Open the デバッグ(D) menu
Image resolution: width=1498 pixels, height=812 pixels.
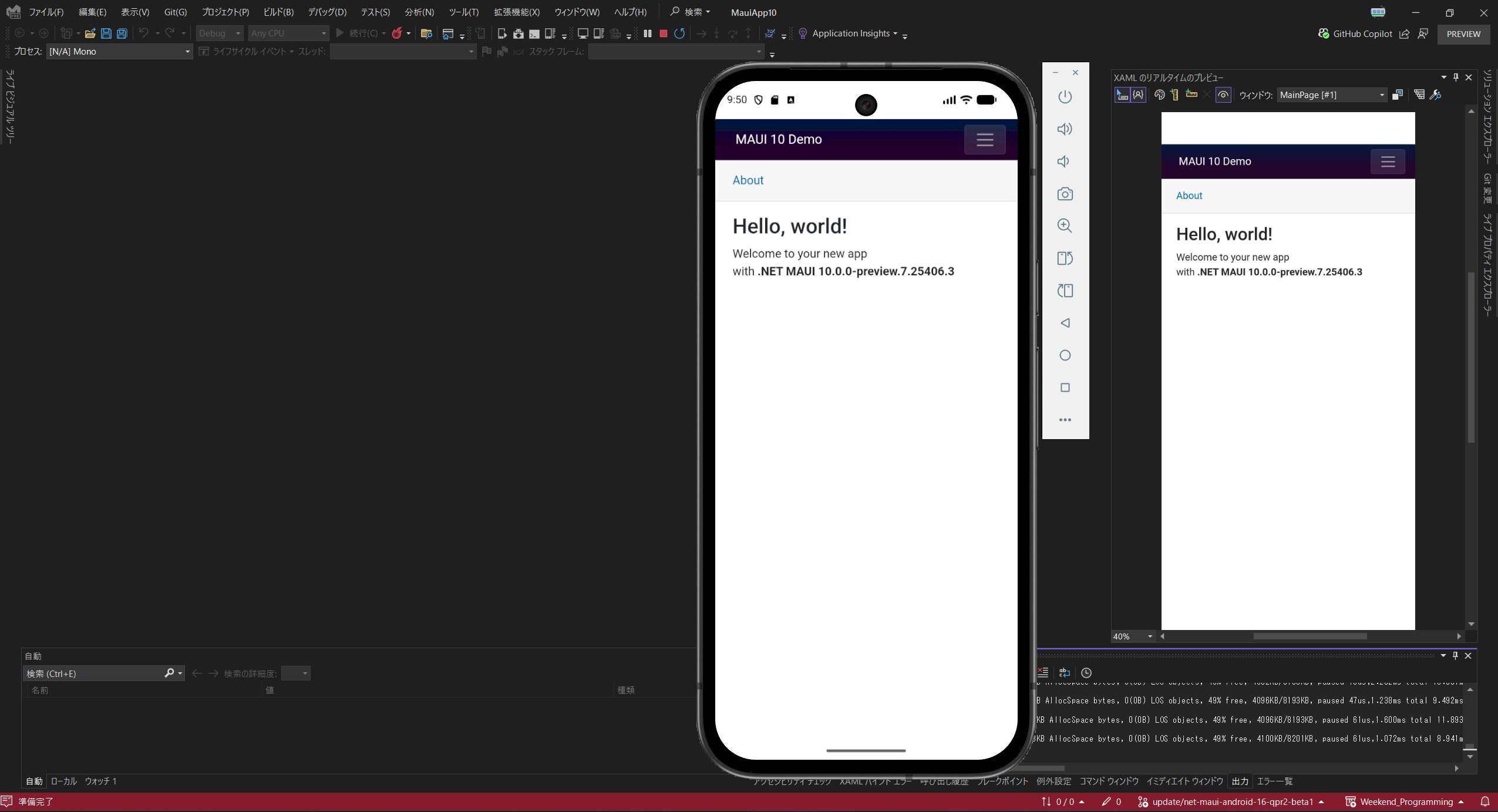pyautogui.click(x=327, y=12)
